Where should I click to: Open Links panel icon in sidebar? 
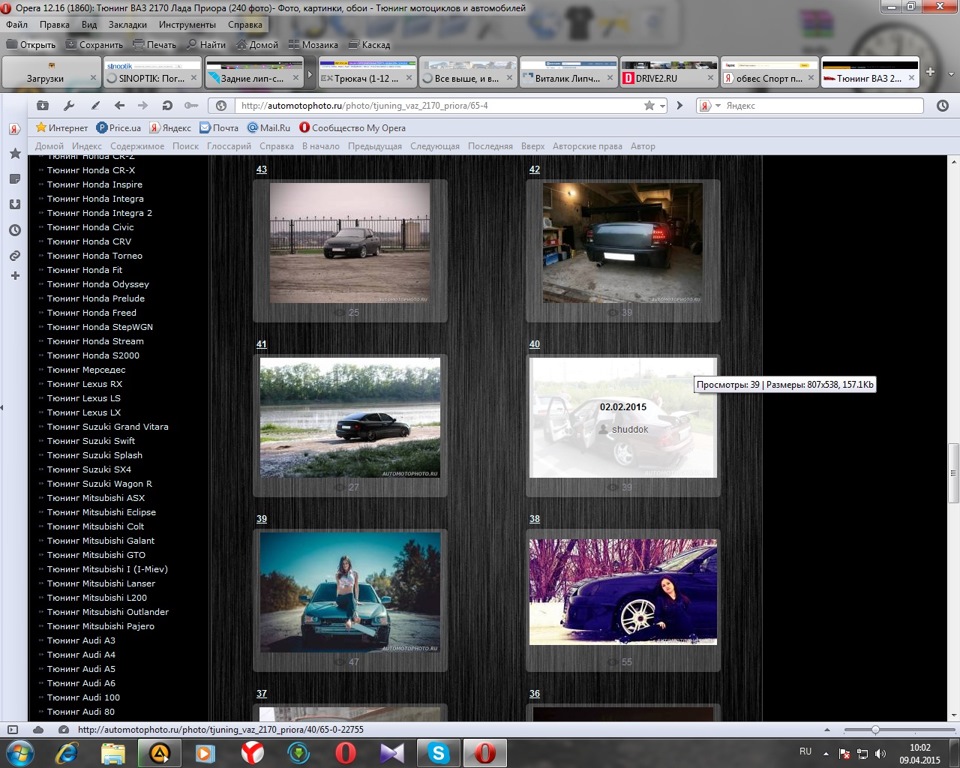(x=15, y=255)
